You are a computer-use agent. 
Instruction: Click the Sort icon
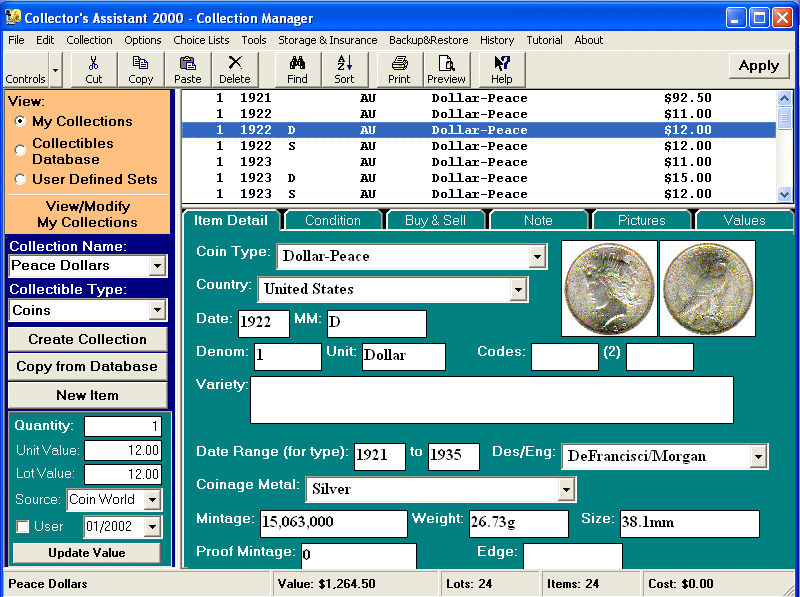344,68
